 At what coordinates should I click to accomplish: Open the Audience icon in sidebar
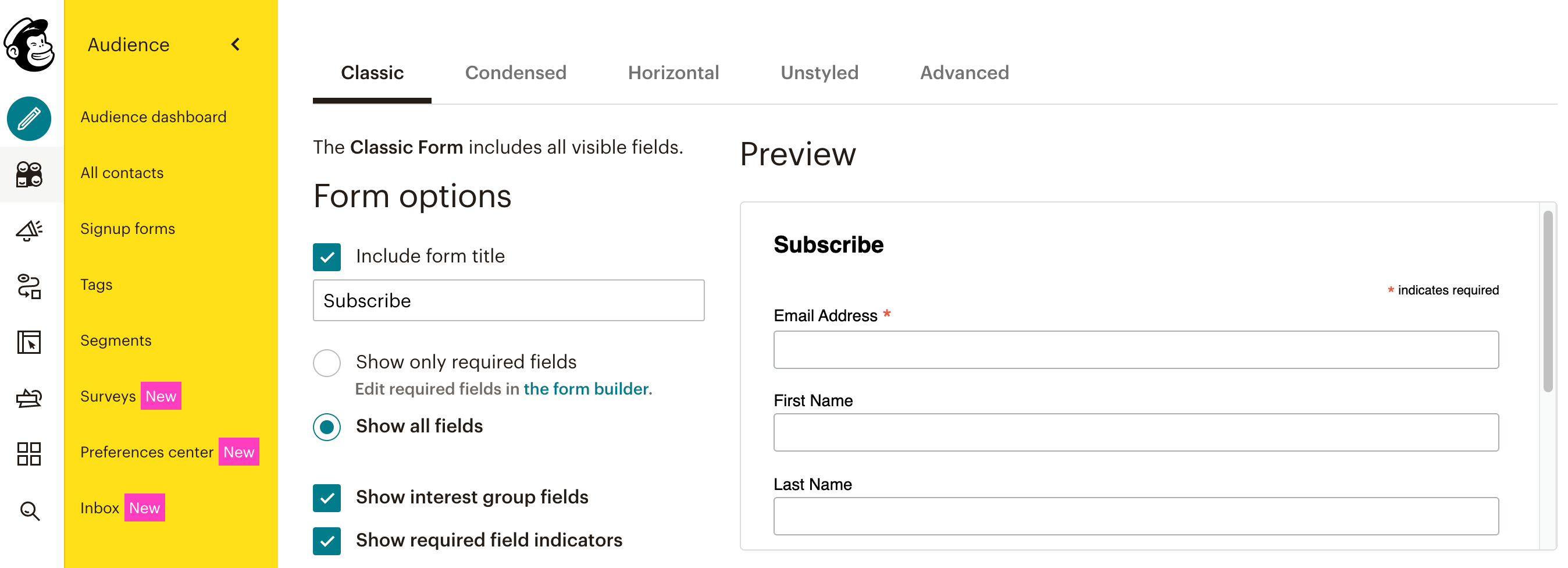(29, 175)
